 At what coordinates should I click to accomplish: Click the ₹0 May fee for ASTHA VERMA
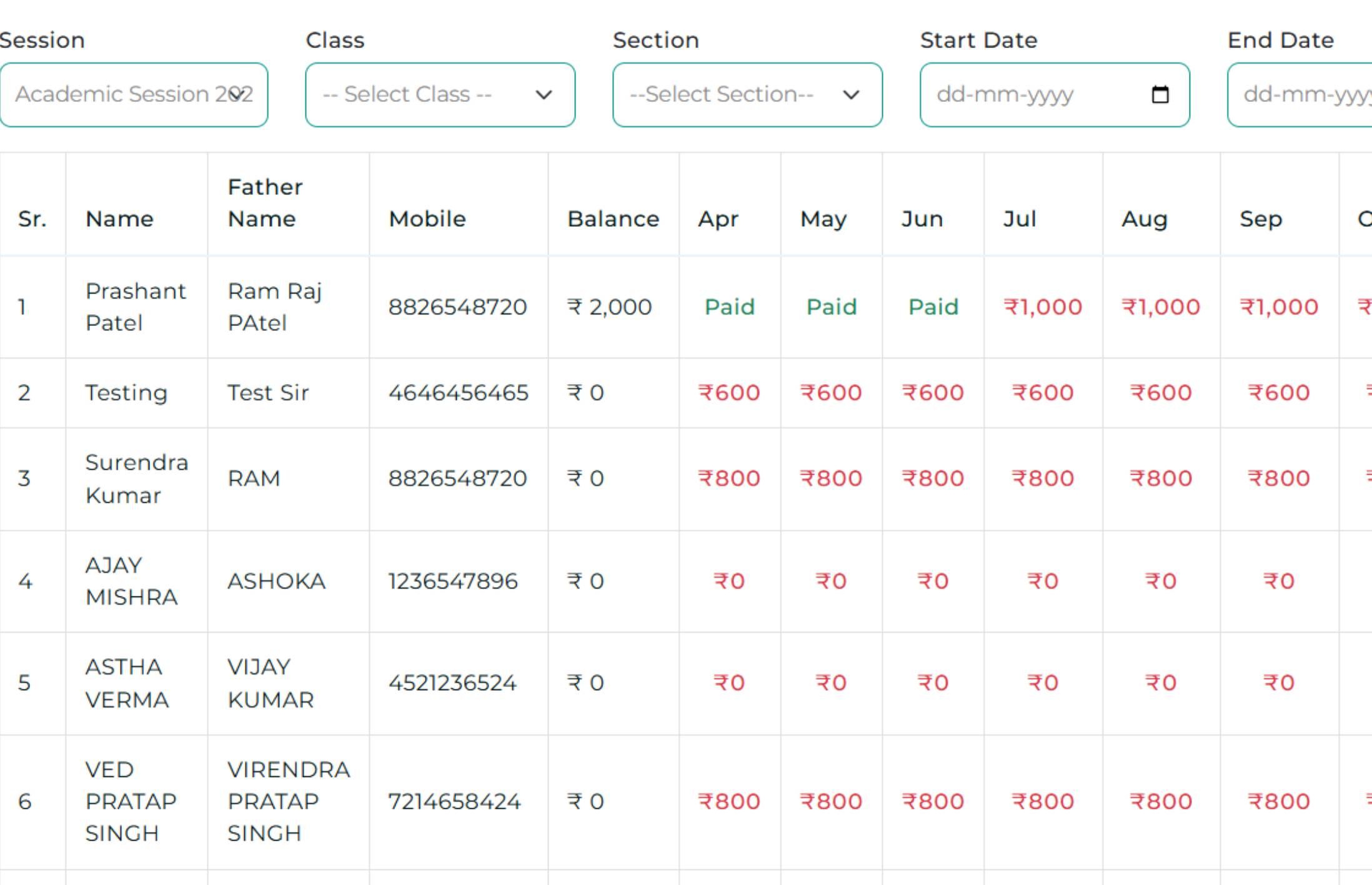click(x=830, y=683)
